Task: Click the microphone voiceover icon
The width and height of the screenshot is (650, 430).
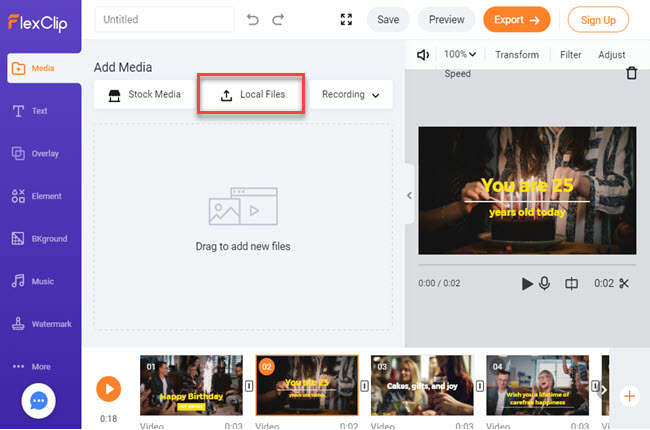Action: 545,284
